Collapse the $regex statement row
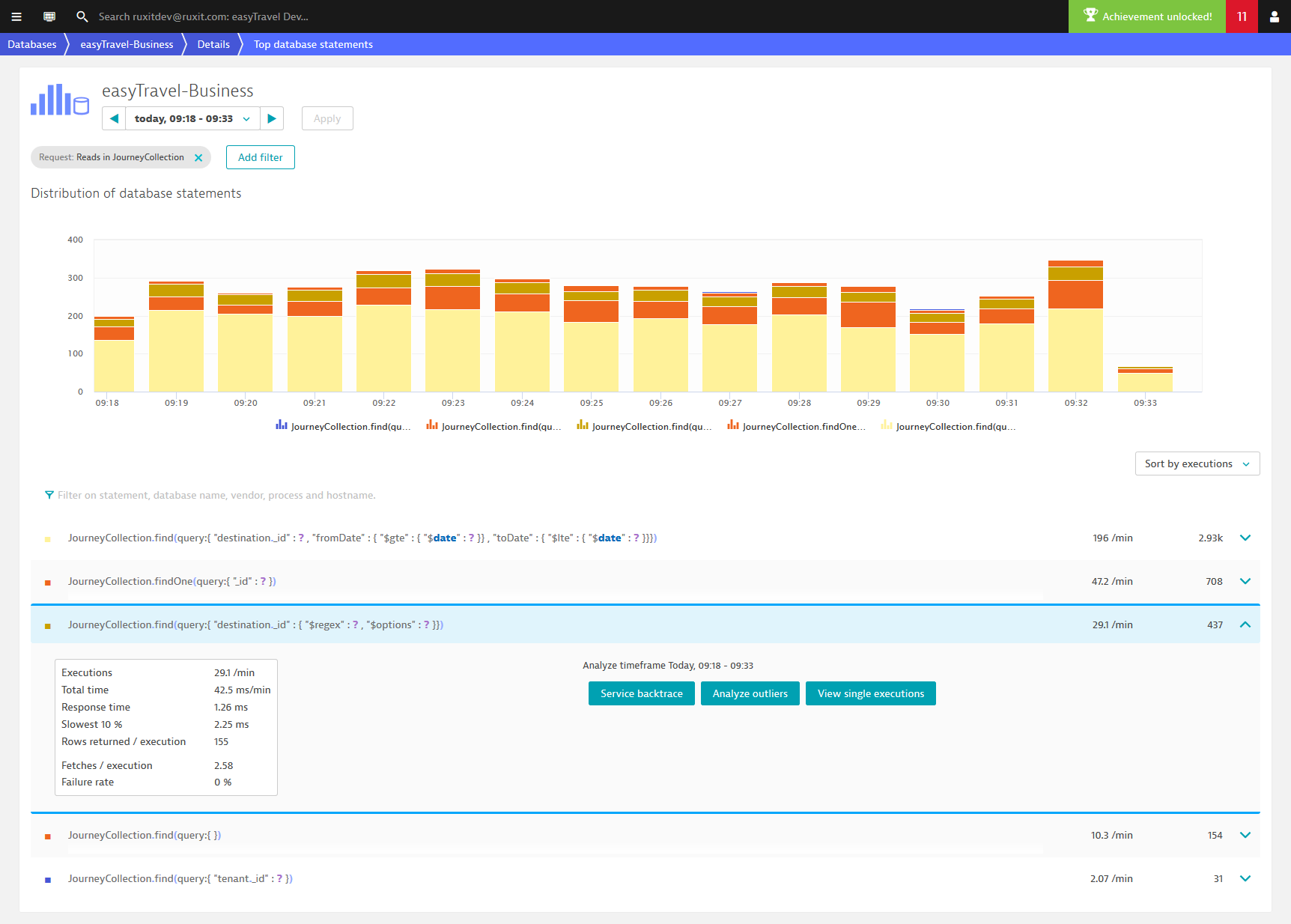The image size is (1291, 924). [x=1245, y=624]
